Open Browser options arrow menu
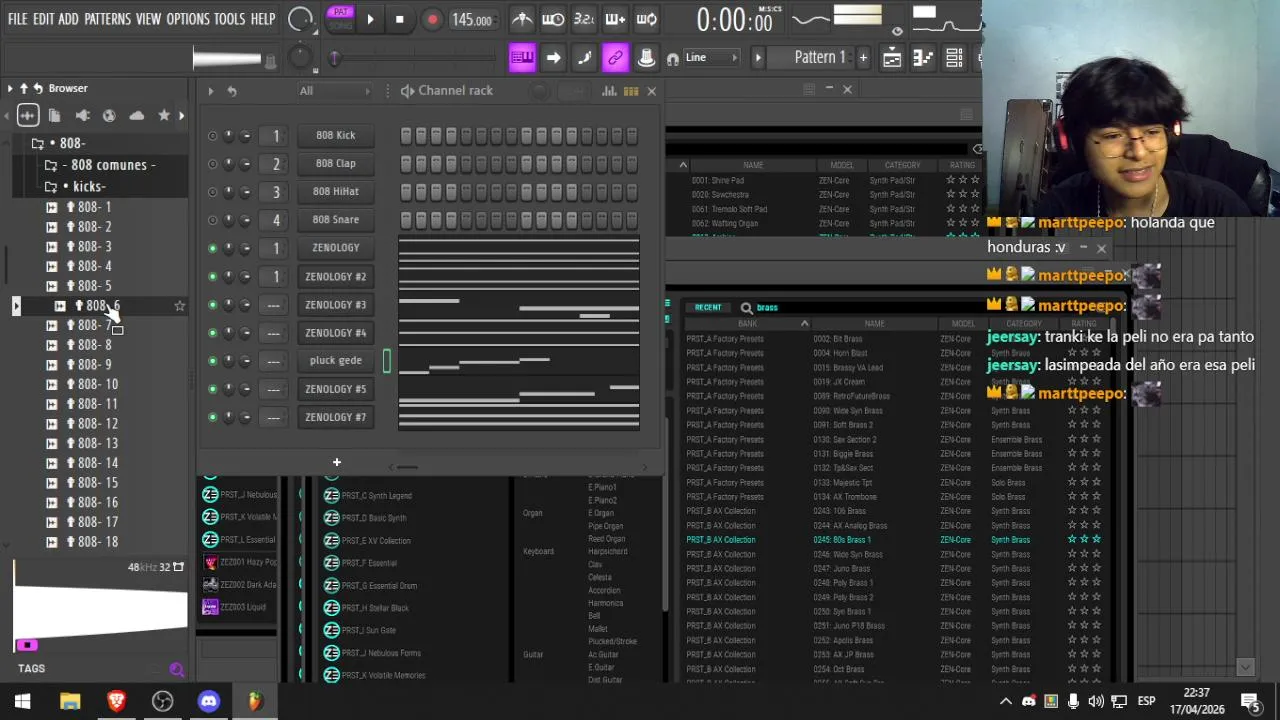 [10, 88]
